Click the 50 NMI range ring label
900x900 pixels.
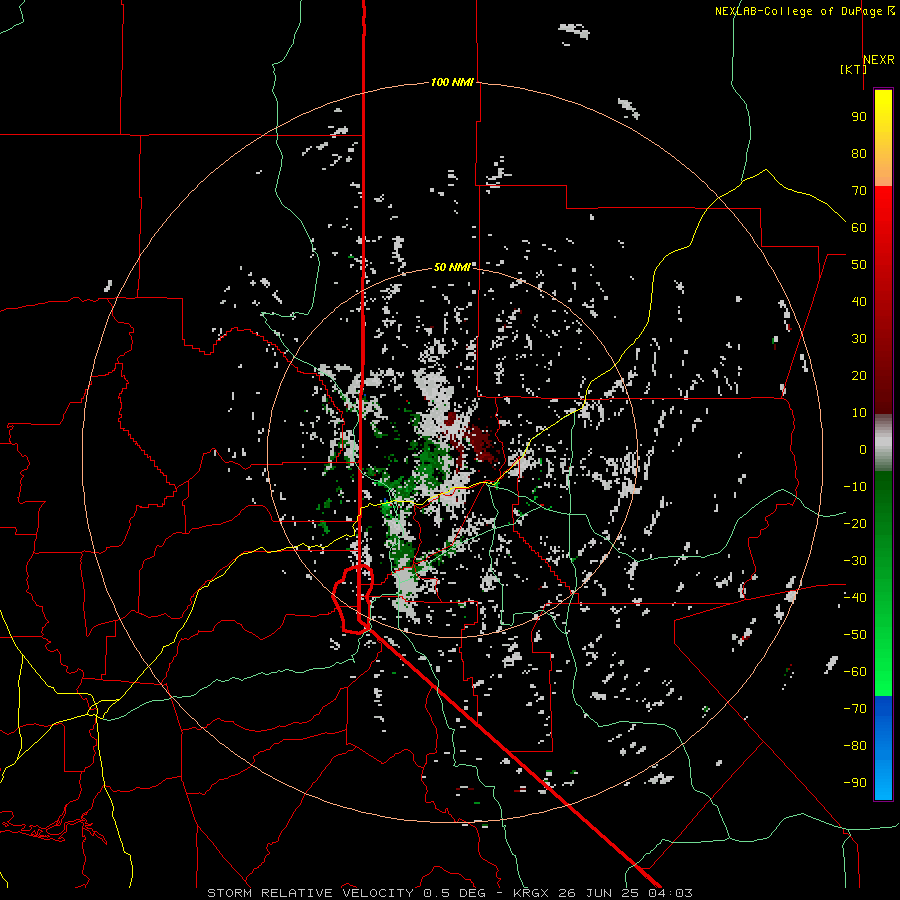[x=452, y=267]
